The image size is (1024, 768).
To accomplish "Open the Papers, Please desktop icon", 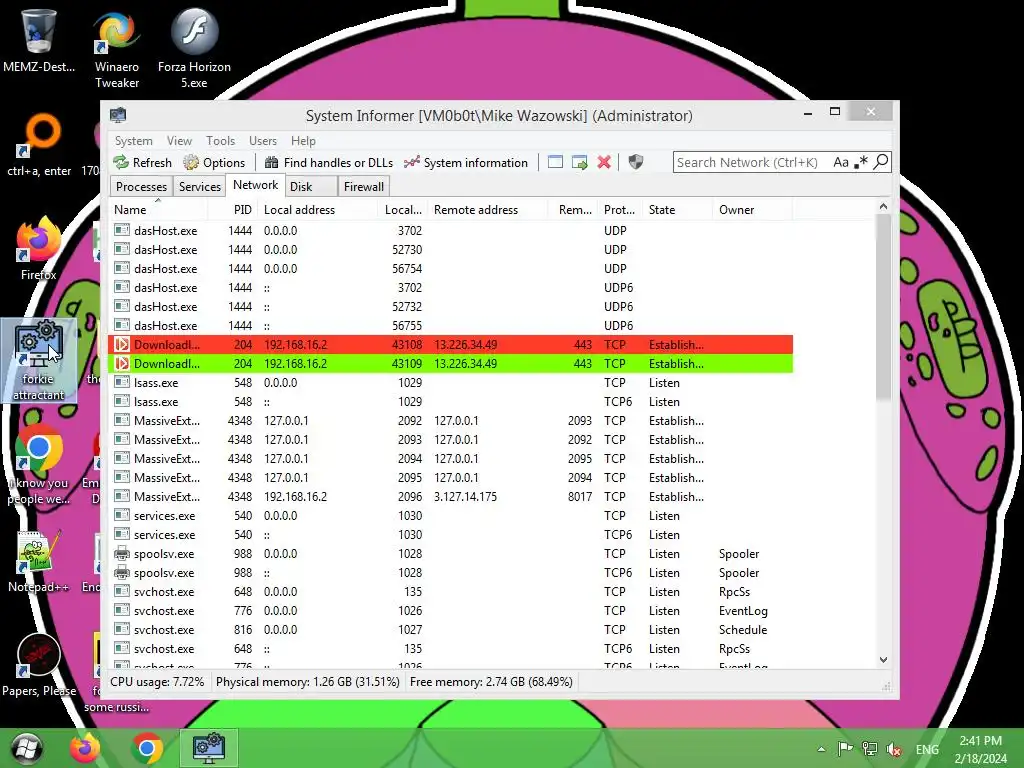I will 39,665.
